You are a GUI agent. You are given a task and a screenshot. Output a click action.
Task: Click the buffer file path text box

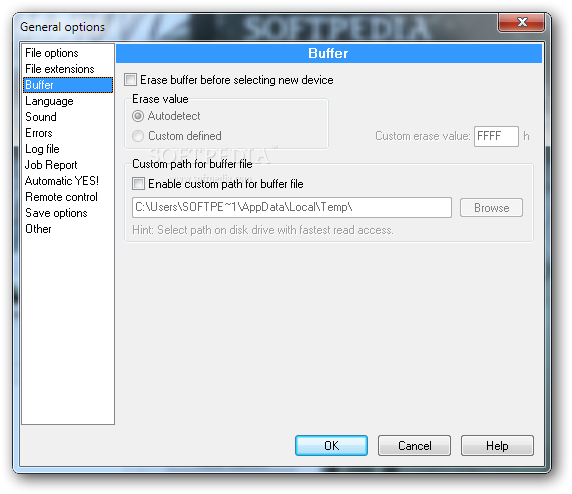[x=292, y=208]
